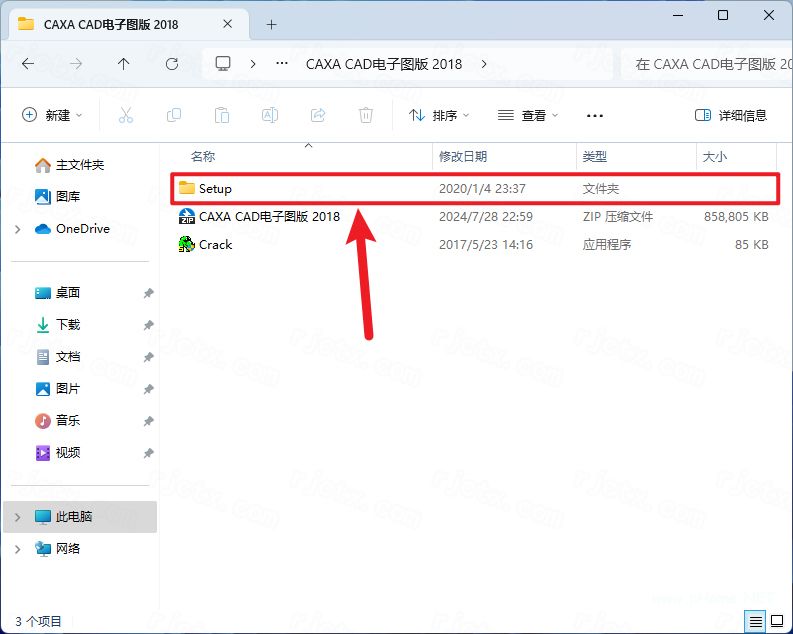Select the Crack application icon
793x634 pixels.
187,244
